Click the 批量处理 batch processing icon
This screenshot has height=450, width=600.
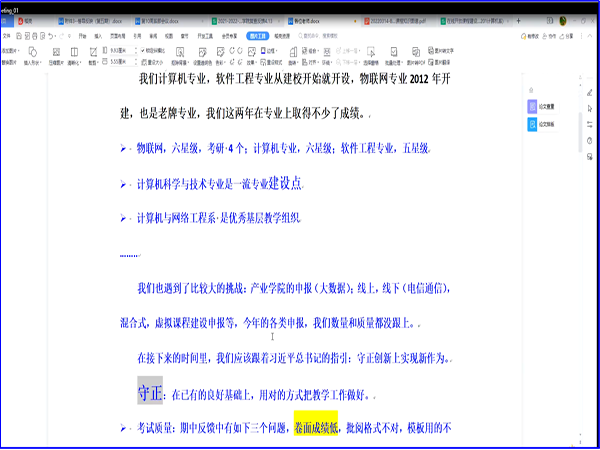(393, 52)
